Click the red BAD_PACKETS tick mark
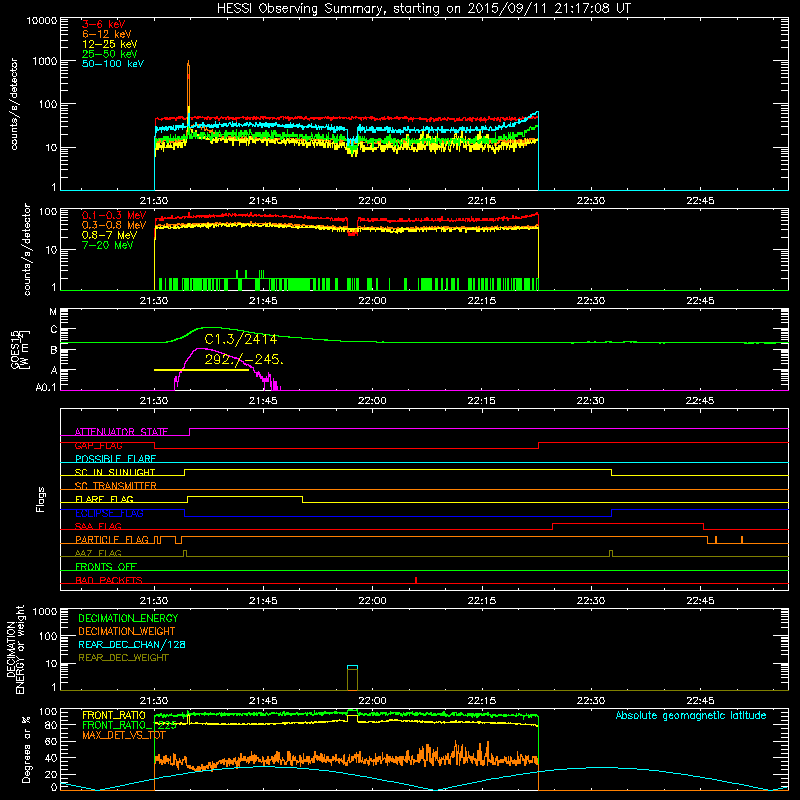Viewport: 800px width, 800px height. (416, 580)
